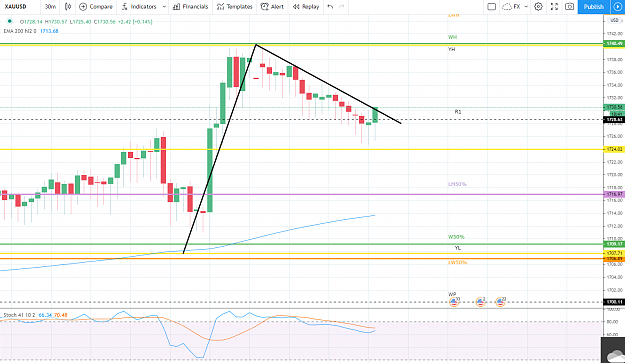Viewport: 625px width, 363px height.
Task: Select the descending black trend line
Action: click(x=328, y=84)
